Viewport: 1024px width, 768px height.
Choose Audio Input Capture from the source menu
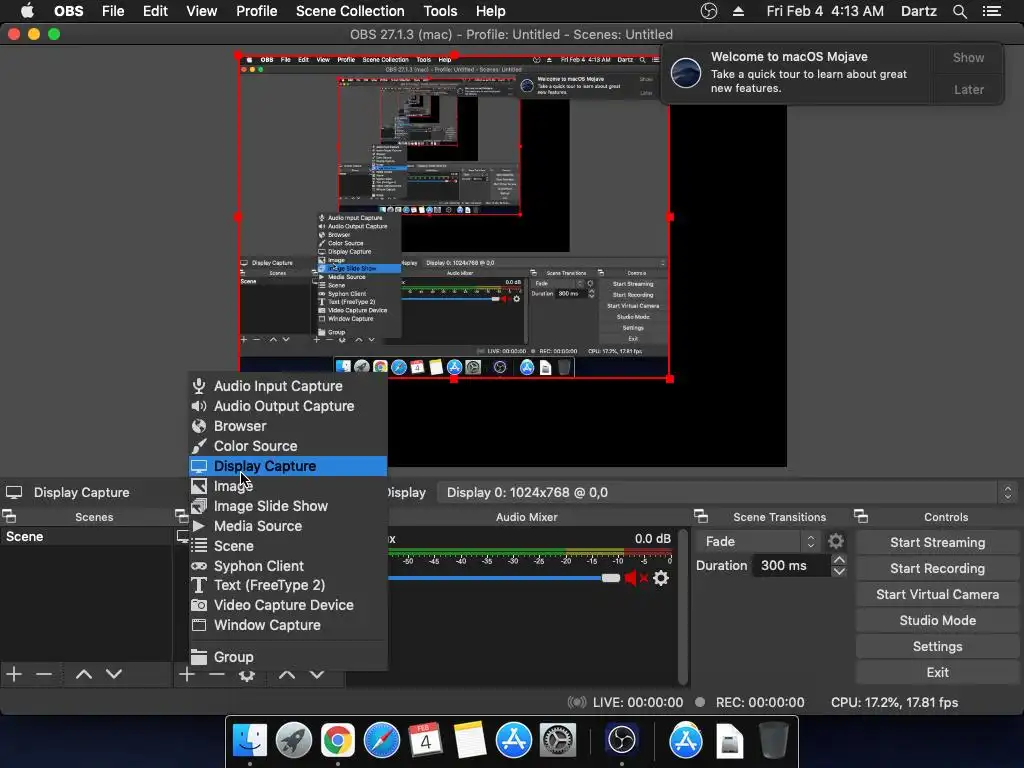(x=288, y=386)
